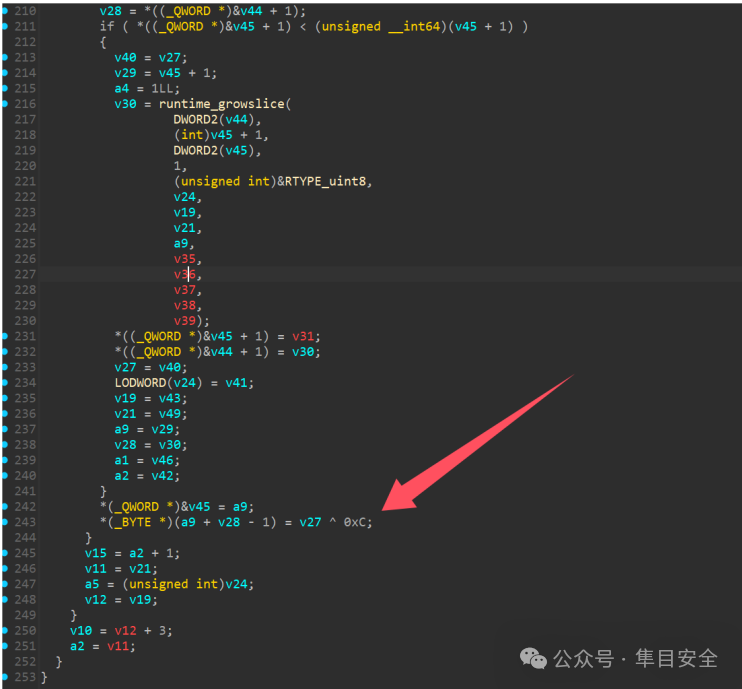The image size is (742, 689).
Task: Click line number 241 in gutter
Action: (25, 491)
